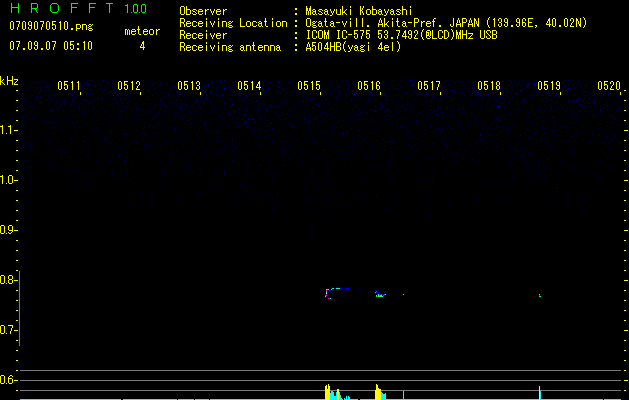Screen dimensions: 629x400
Task: Click time marker 0518
Action: click(489, 86)
